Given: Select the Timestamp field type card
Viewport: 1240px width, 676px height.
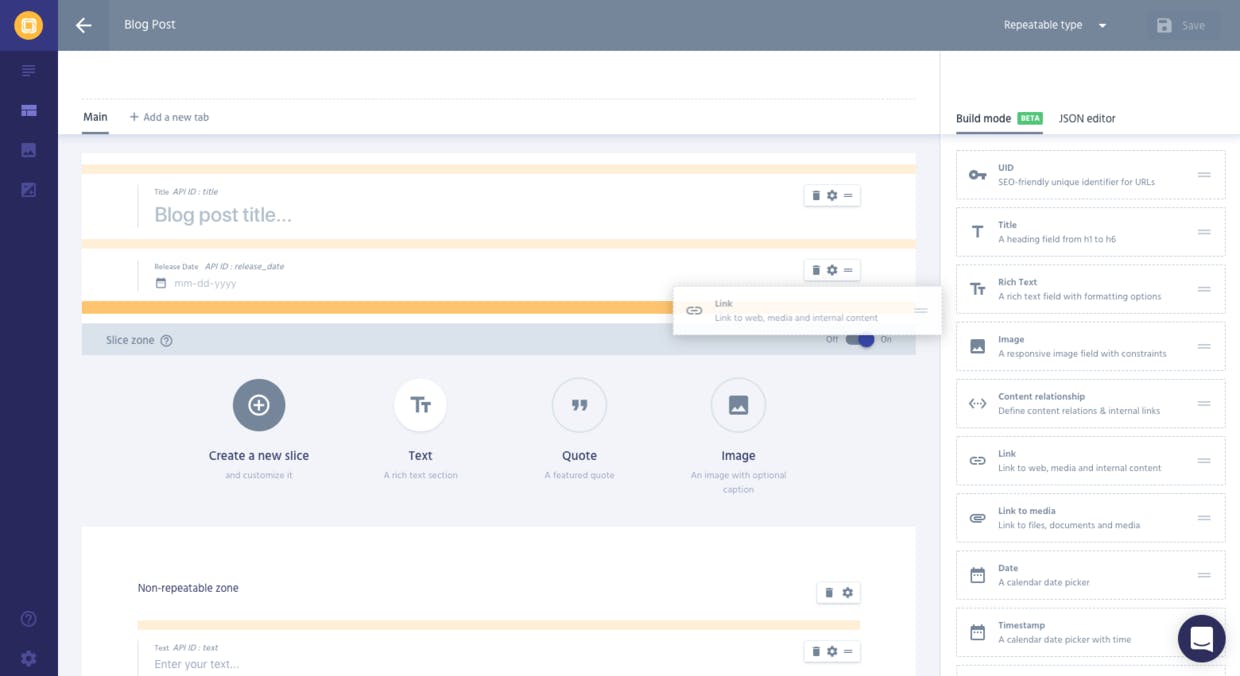Looking at the screenshot, I should tap(1090, 632).
